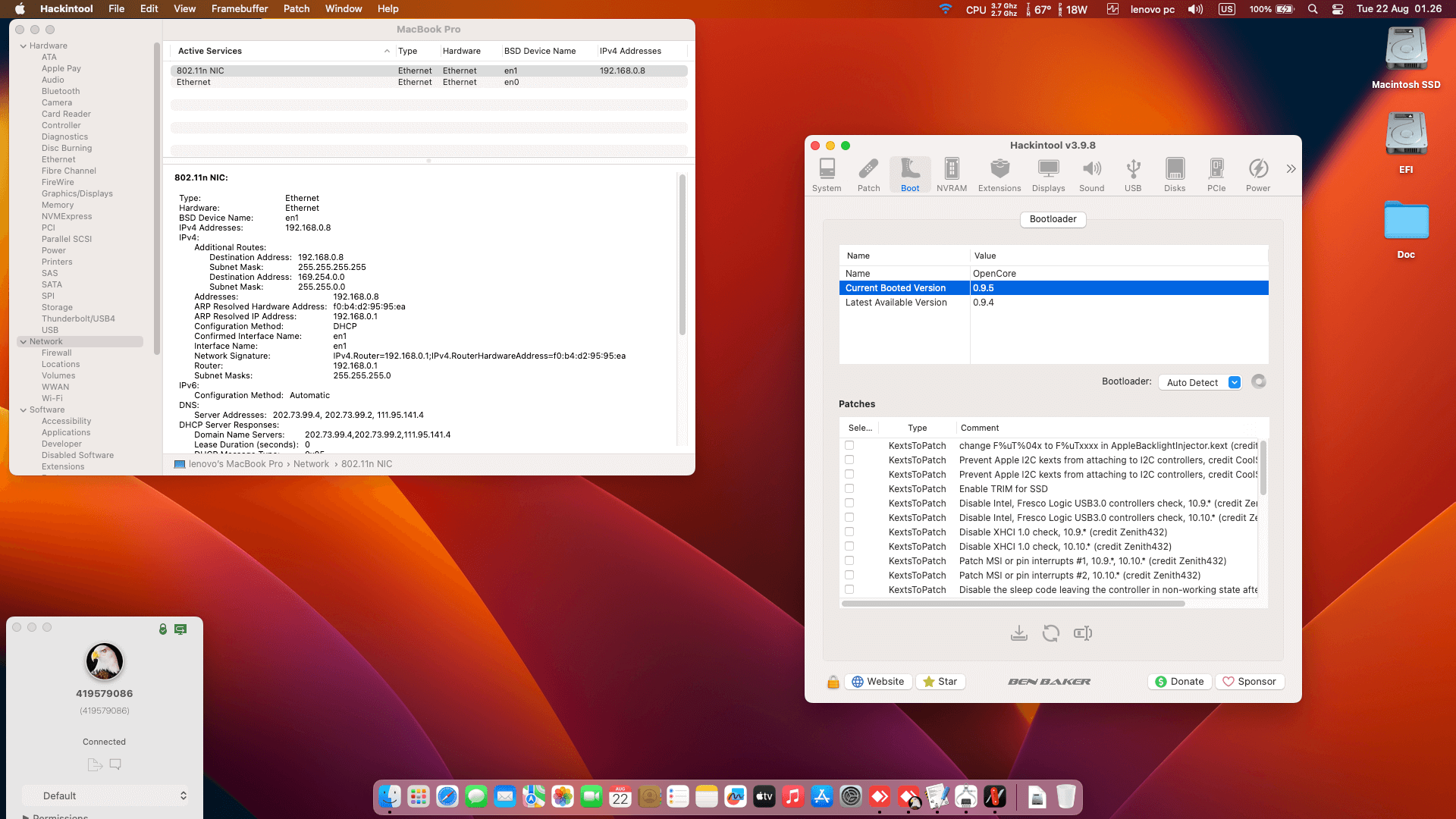Viewport: 1456px width, 819px height.
Task: Open the File menu
Action: (116, 9)
